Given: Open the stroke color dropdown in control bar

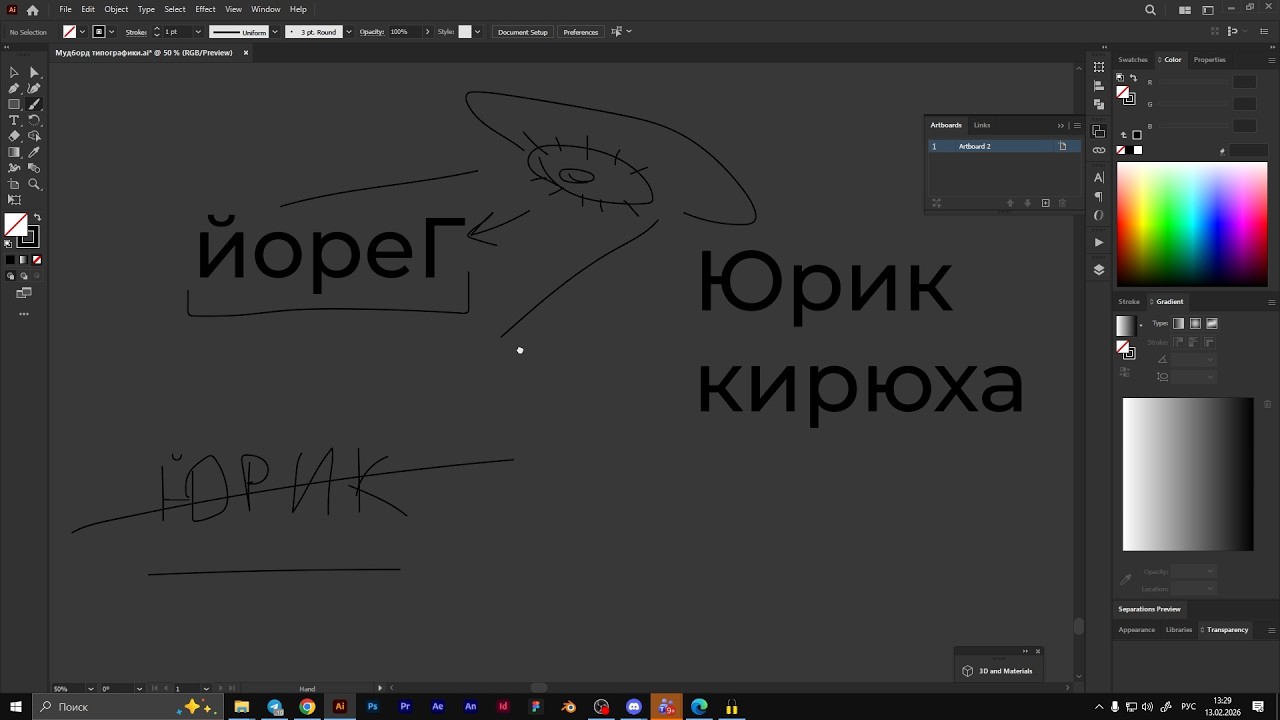Looking at the screenshot, I should pos(112,32).
